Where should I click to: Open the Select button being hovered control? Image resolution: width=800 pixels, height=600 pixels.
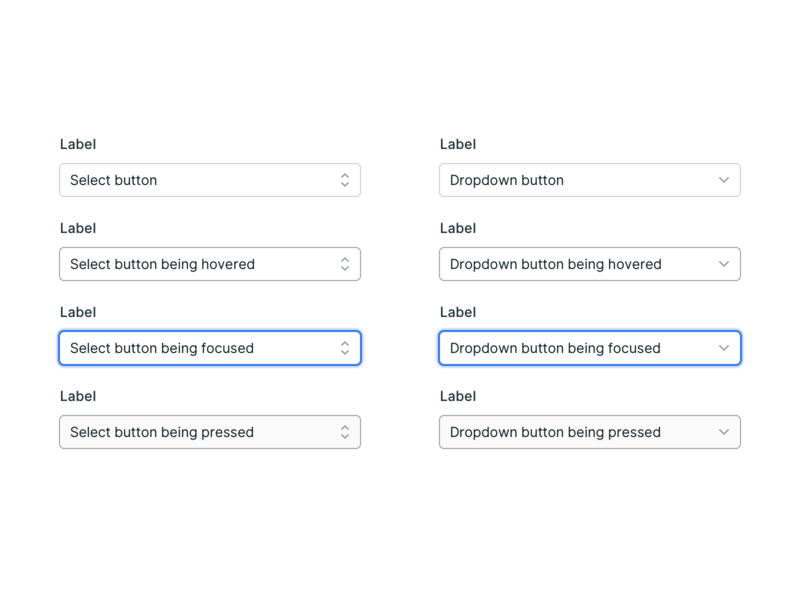click(210, 264)
